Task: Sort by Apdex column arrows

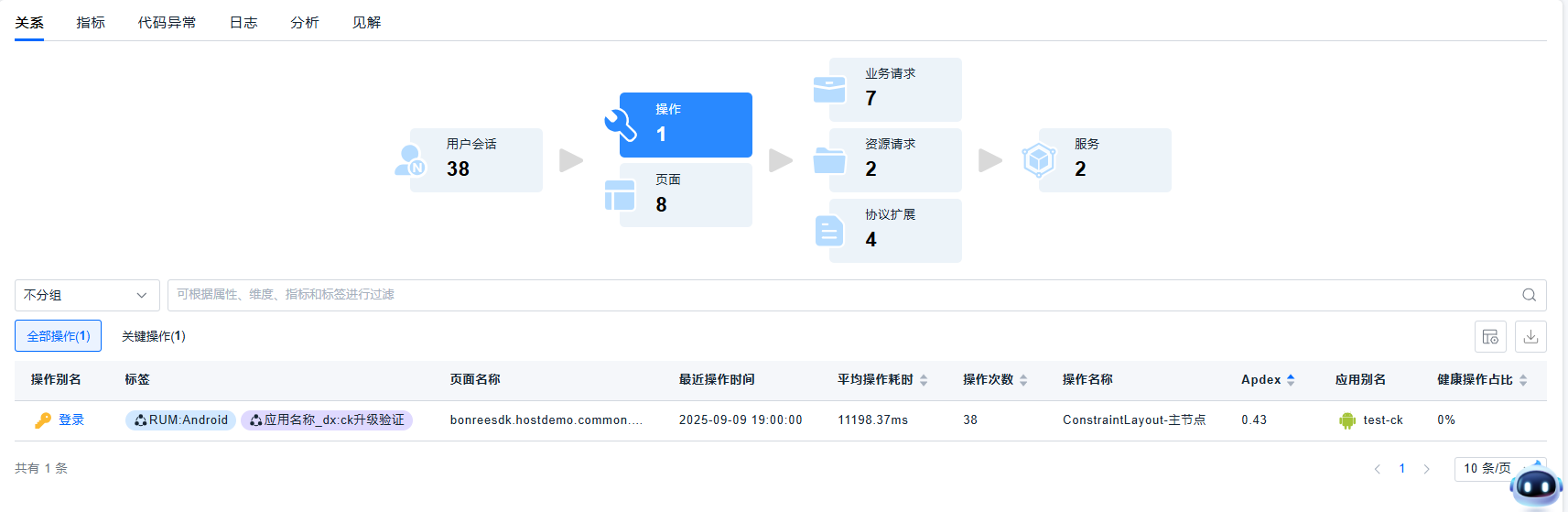Action: pyautogui.click(x=1291, y=380)
